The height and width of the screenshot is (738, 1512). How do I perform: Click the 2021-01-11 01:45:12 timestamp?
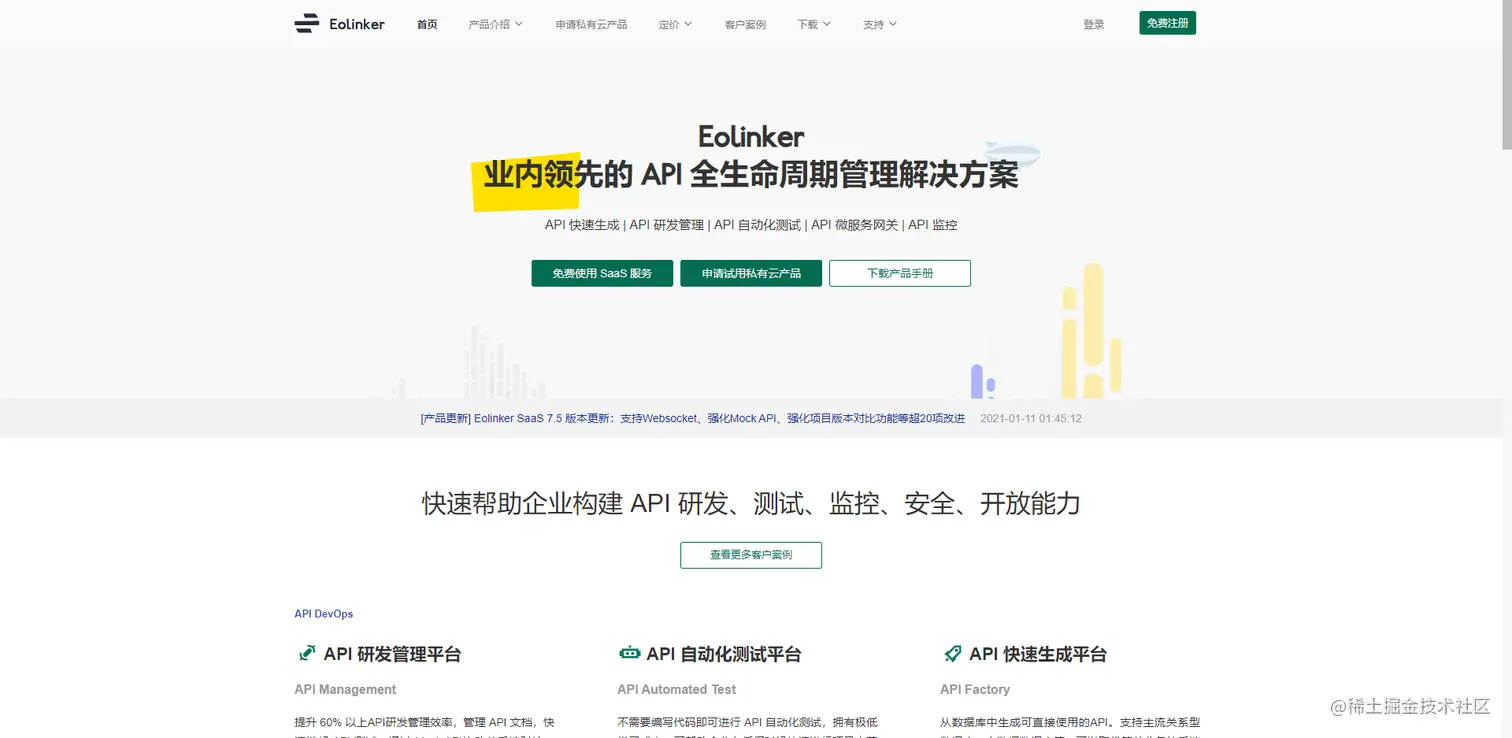coord(1031,418)
